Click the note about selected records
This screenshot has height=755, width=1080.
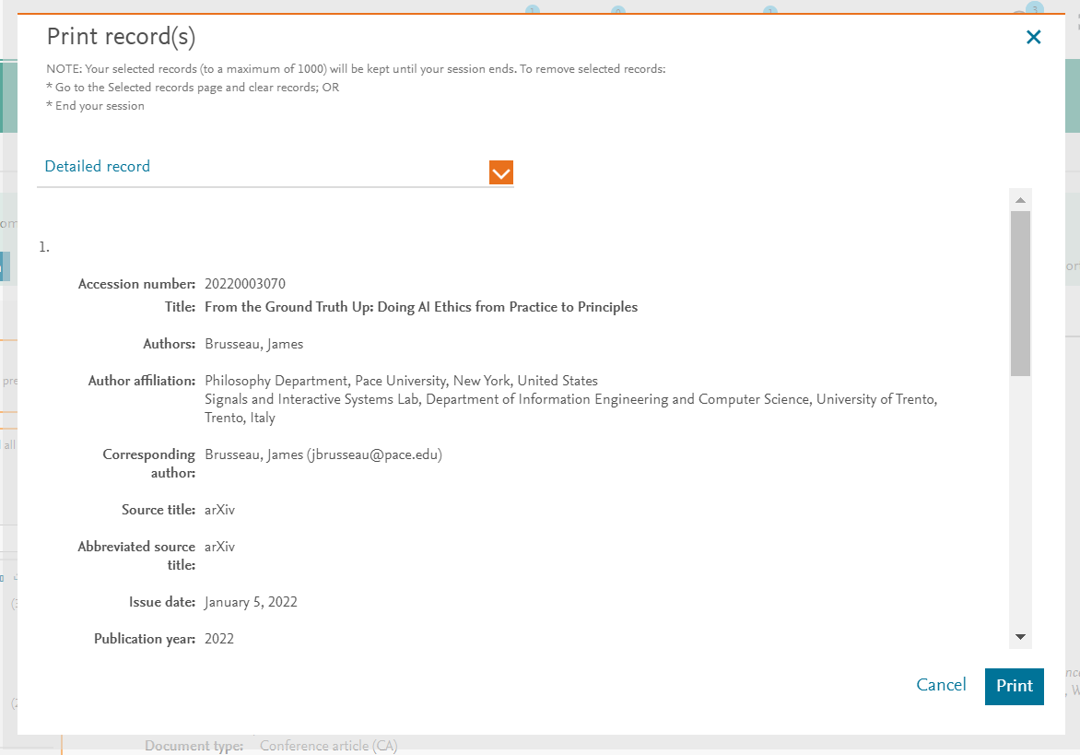pos(355,69)
